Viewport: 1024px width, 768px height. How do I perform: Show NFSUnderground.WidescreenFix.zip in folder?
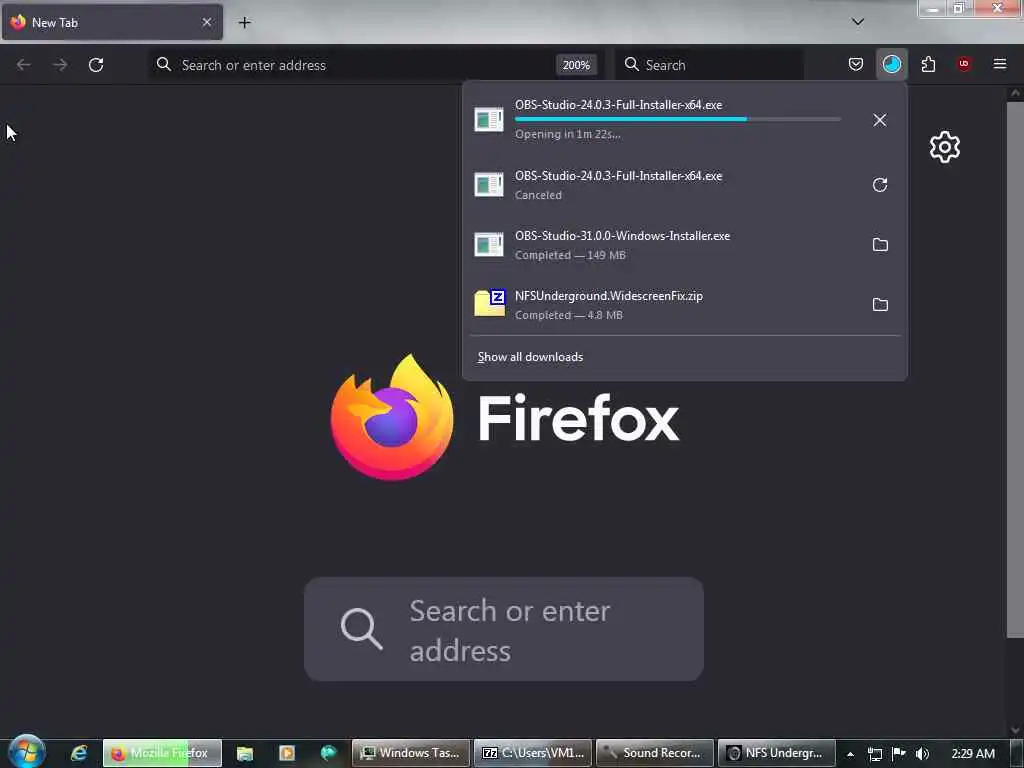880,305
